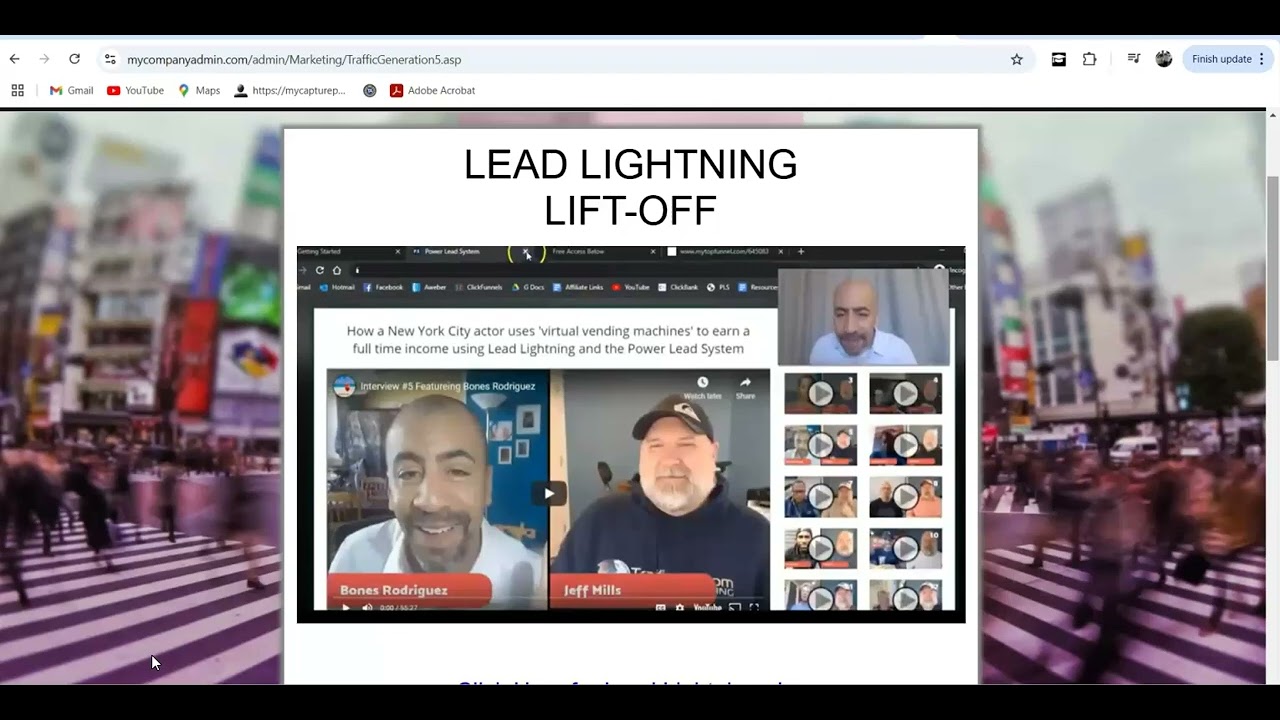Open the round gray icon bookmark
This screenshot has width=1280, height=720.
point(370,90)
